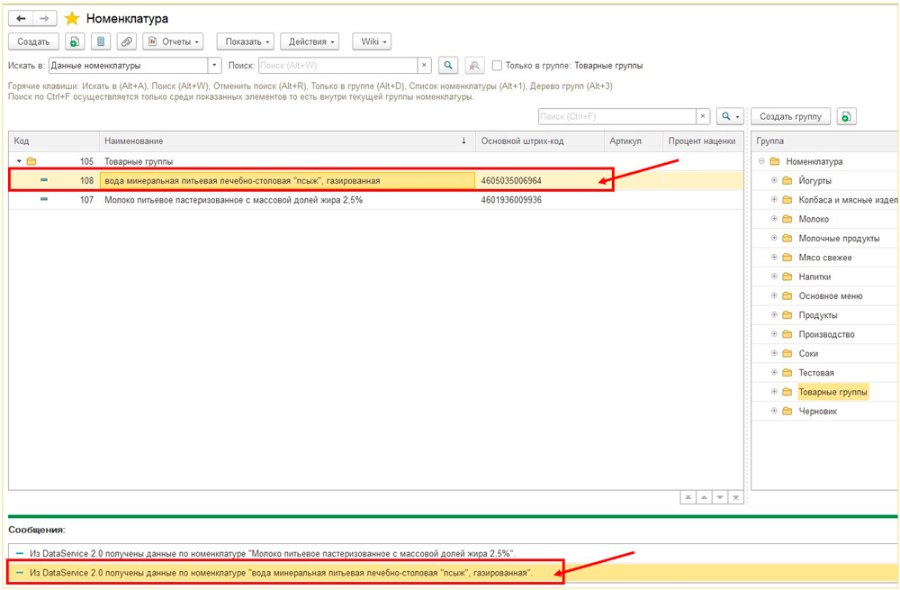
Task: Go back with the left arrow button
Action: 21,19
